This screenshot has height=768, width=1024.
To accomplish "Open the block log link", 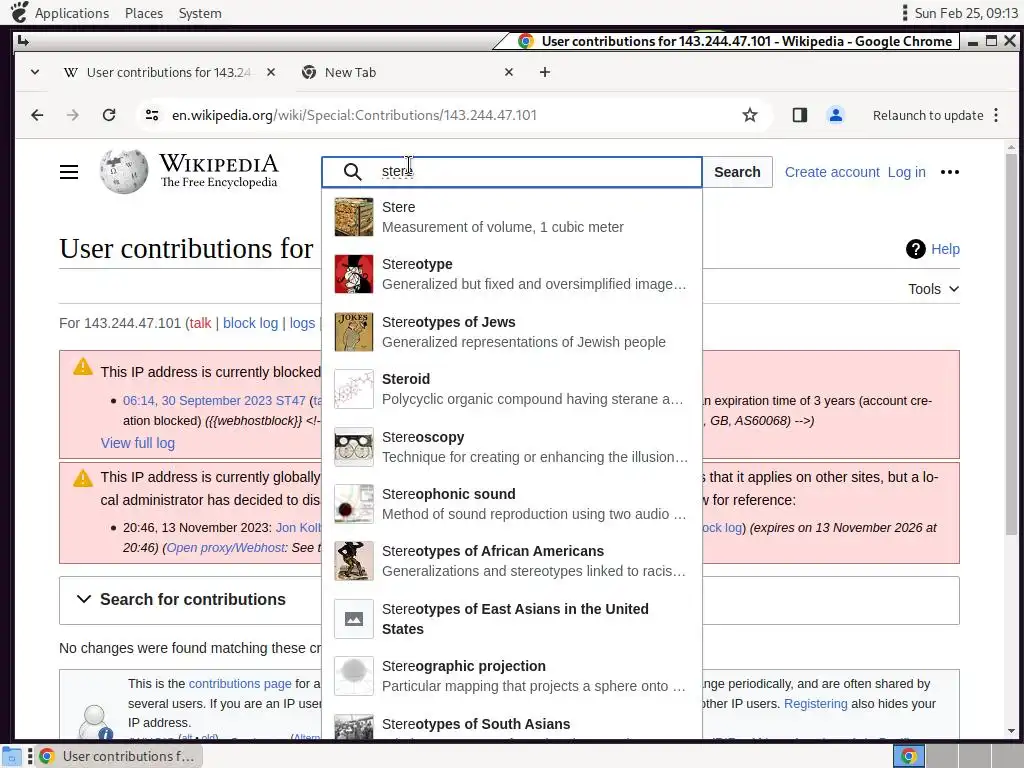I will (250, 323).
